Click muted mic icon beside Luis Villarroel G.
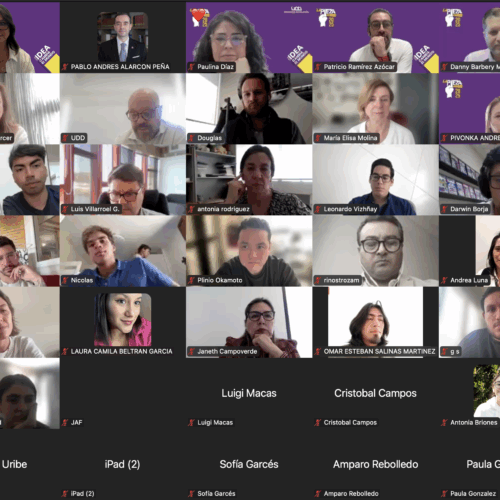The height and width of the screenshot is (500, 500). click(65, 209)
